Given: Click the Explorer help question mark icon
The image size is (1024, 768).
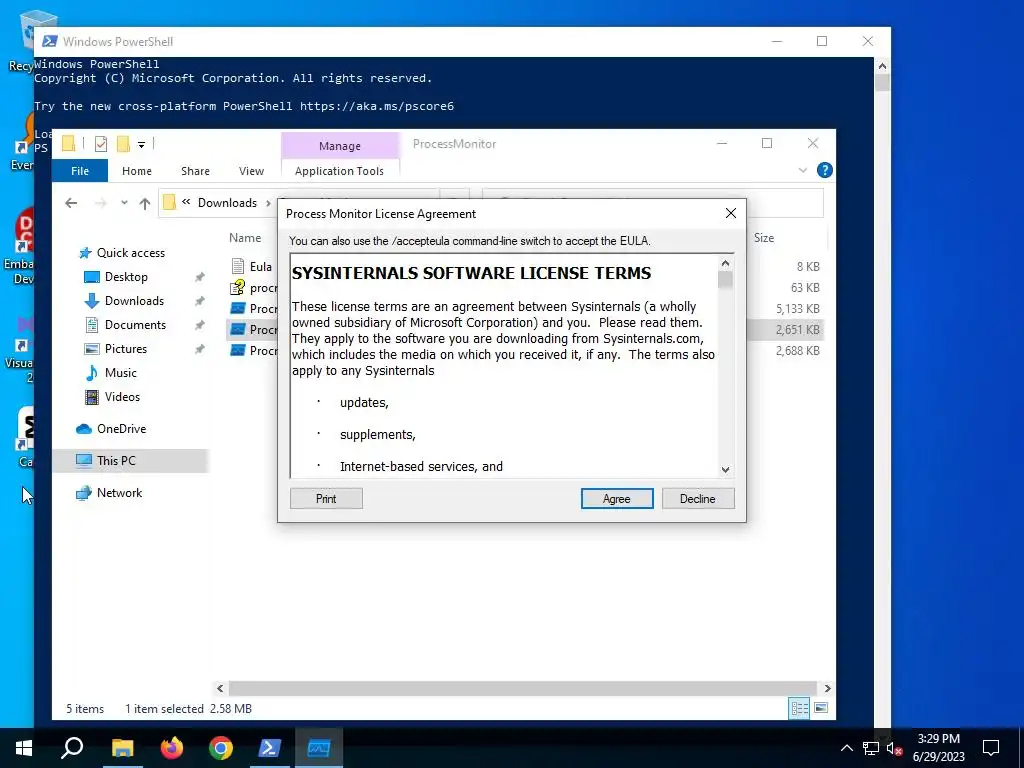Looking at the screenshot, I should point(824,170).
